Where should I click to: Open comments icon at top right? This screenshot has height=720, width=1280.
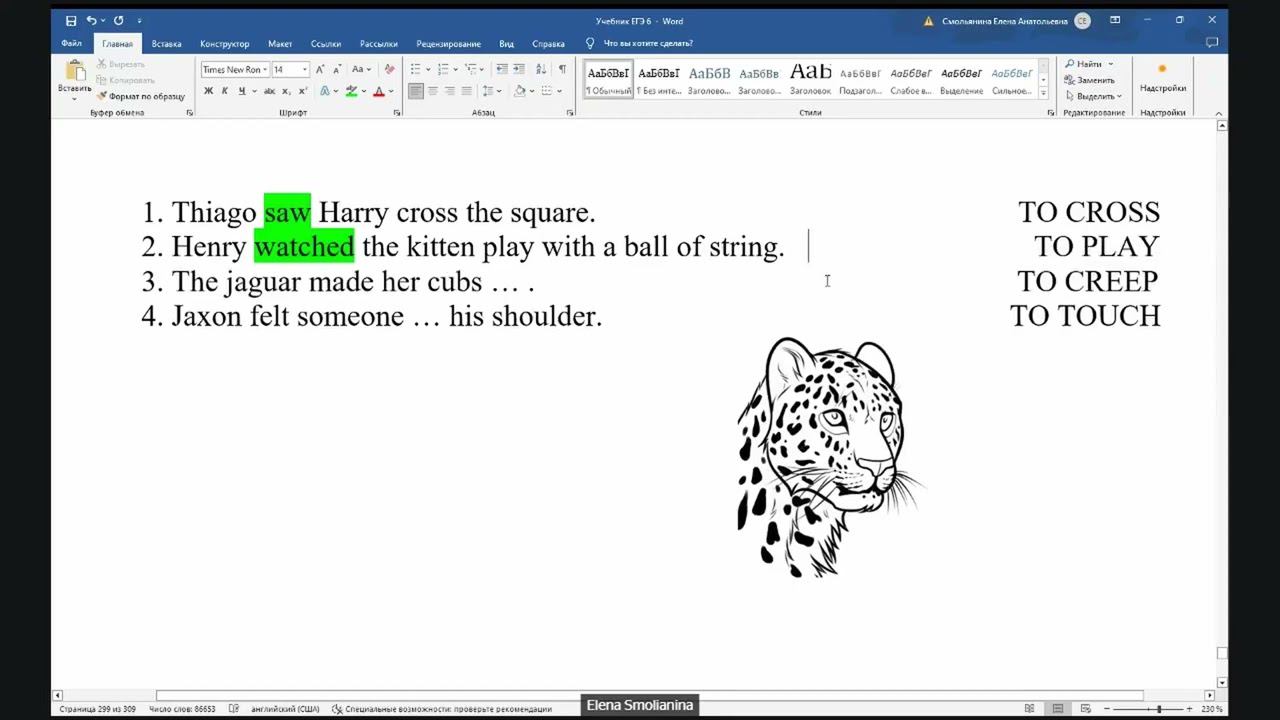point(1212,43)
